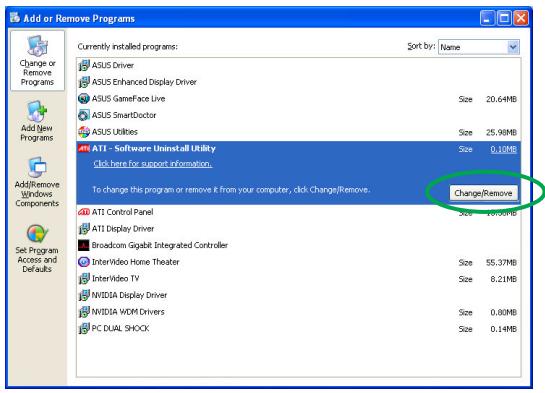
Task: Select the InterVideo TV icon
Action: pos(84,278)
